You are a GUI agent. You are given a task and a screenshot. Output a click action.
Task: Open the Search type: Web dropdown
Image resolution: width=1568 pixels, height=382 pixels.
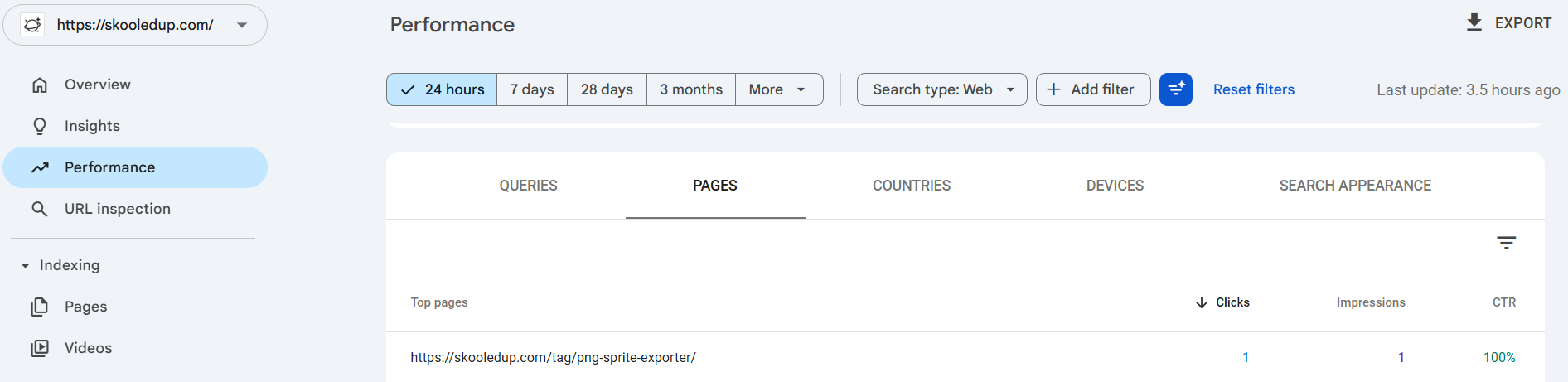941,89
